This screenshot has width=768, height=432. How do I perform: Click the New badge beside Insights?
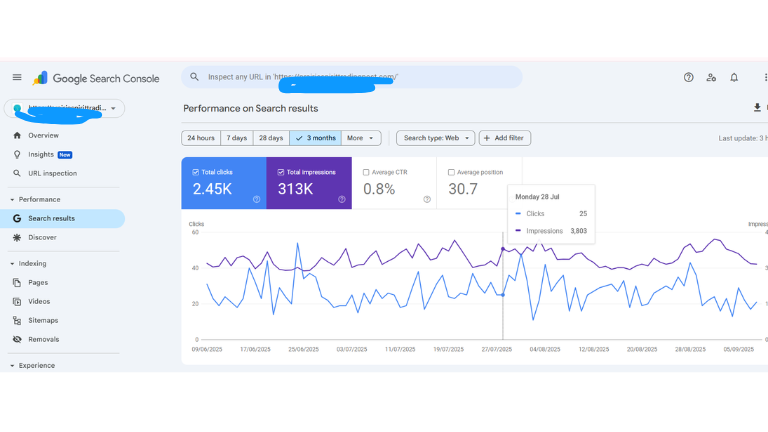click(65, 155)
